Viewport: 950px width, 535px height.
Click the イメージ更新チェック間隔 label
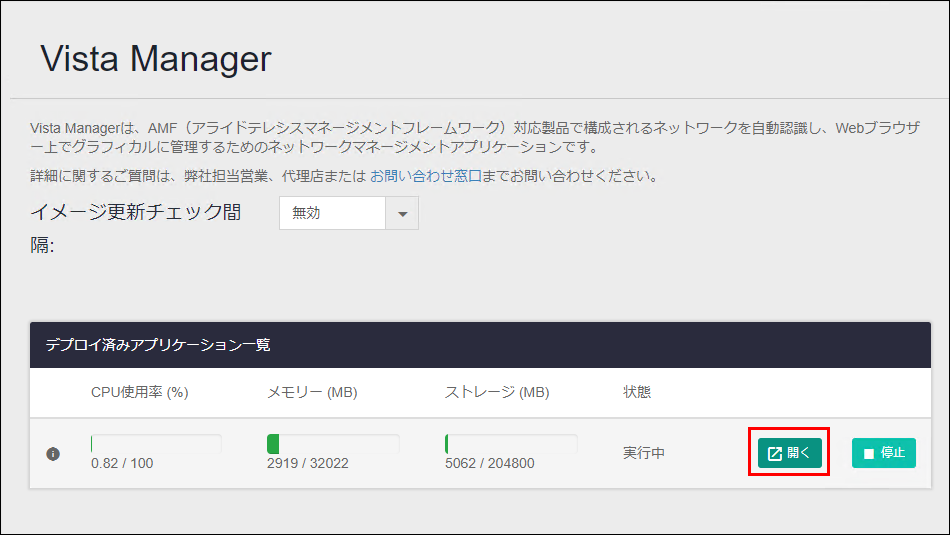136,228
